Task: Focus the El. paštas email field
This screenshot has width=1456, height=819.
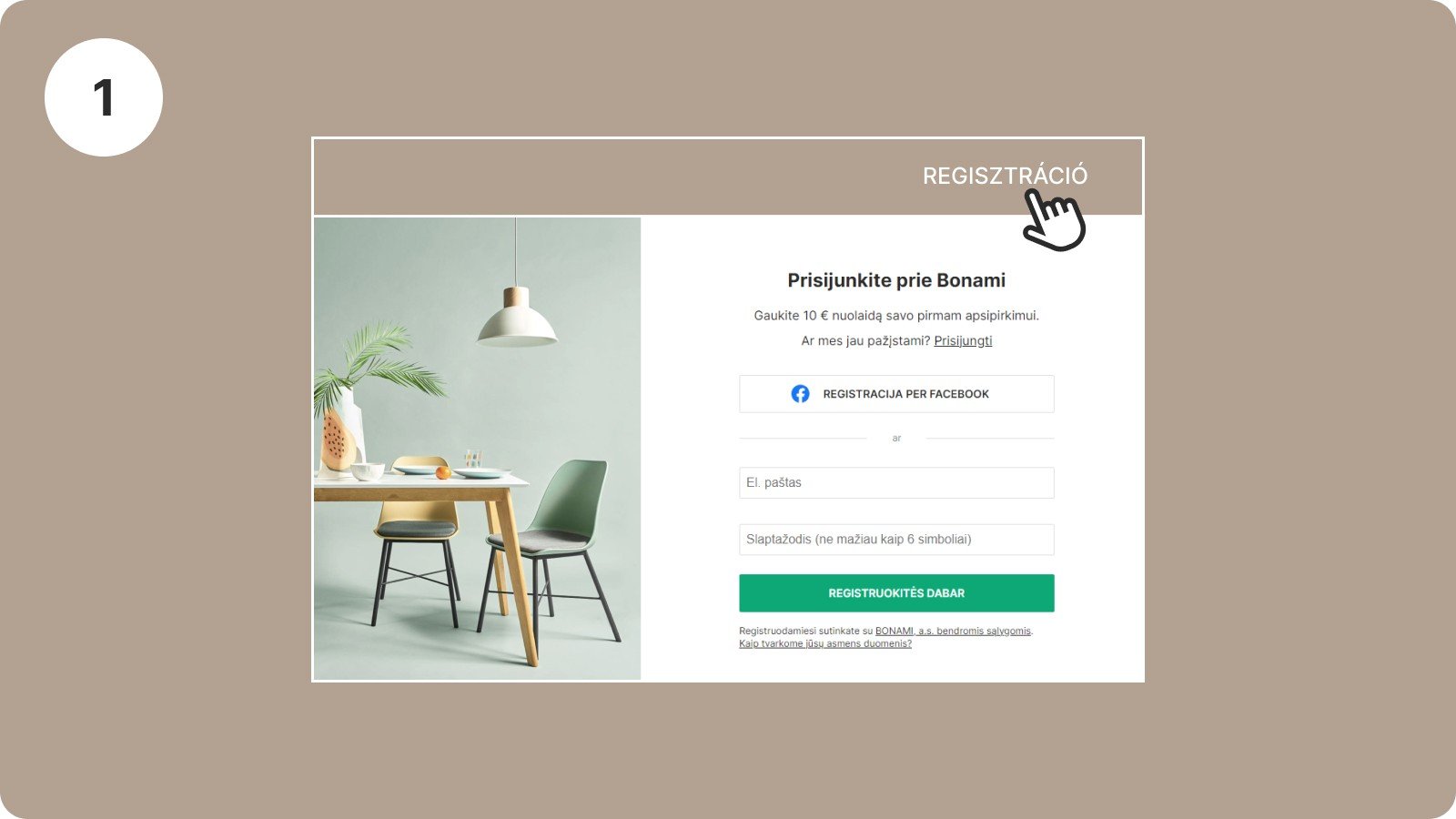Action: [x=896, y=482]
